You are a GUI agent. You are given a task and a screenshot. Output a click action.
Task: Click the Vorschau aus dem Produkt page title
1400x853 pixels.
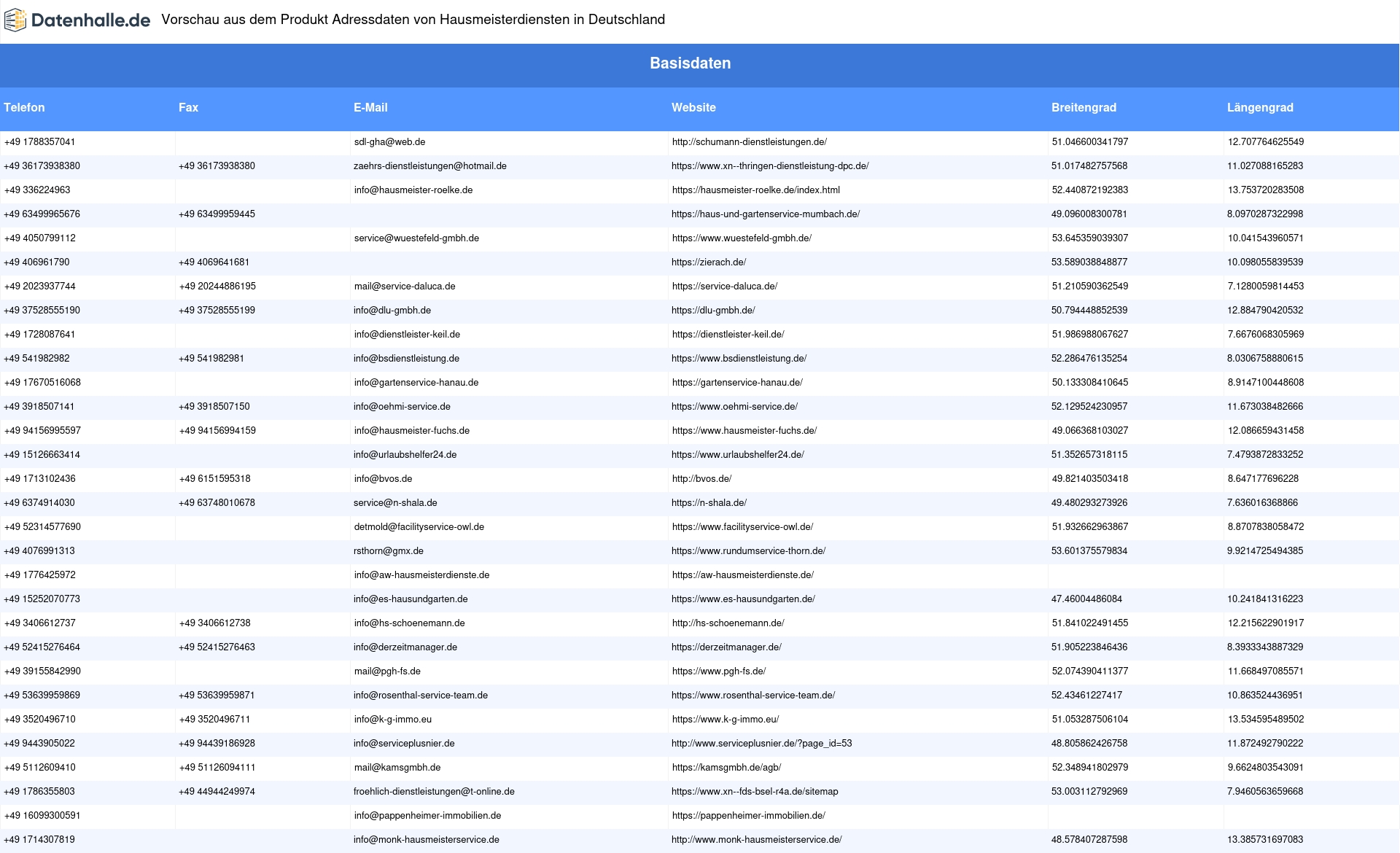[413, 20]
